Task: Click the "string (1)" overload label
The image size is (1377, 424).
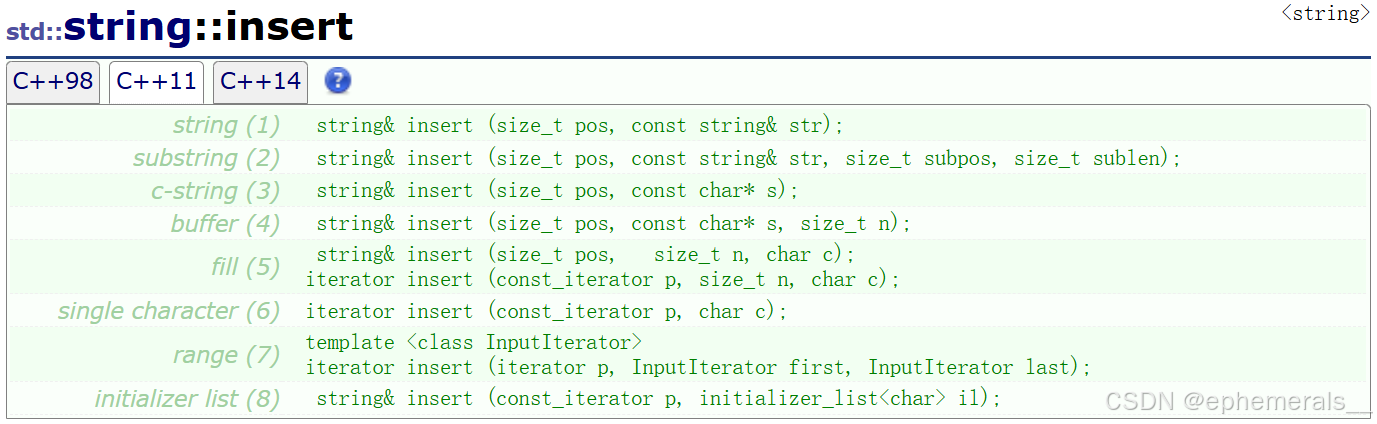Action: point(226,126)
